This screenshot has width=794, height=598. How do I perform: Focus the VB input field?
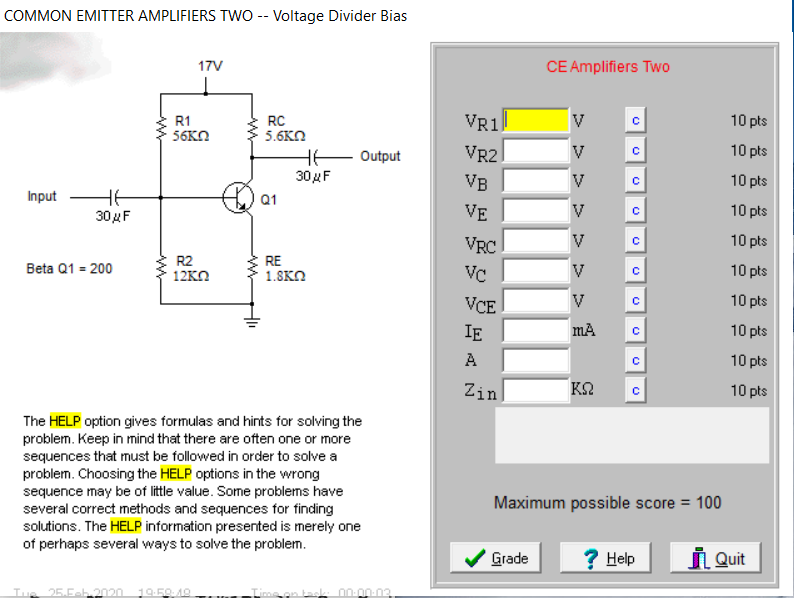(x=536, y=180)
